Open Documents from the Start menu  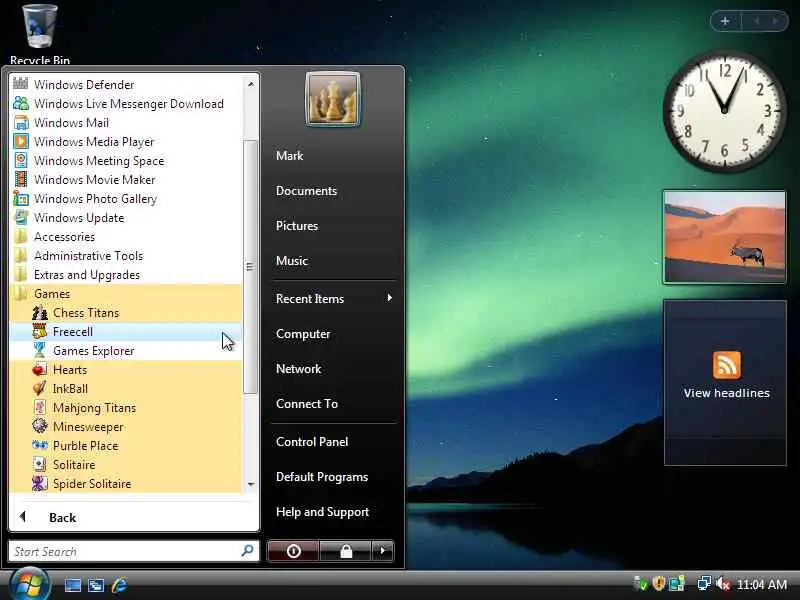pos(306,190)
